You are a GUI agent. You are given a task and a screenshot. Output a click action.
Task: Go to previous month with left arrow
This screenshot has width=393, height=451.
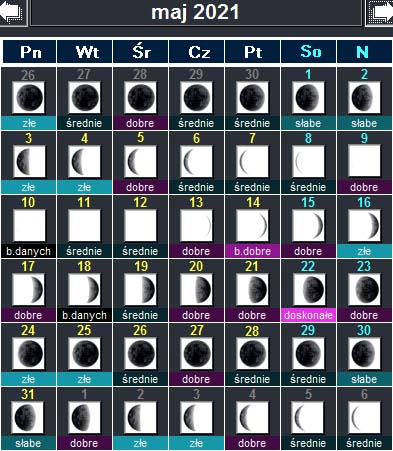pyautogui.click(x=13, y=12)
